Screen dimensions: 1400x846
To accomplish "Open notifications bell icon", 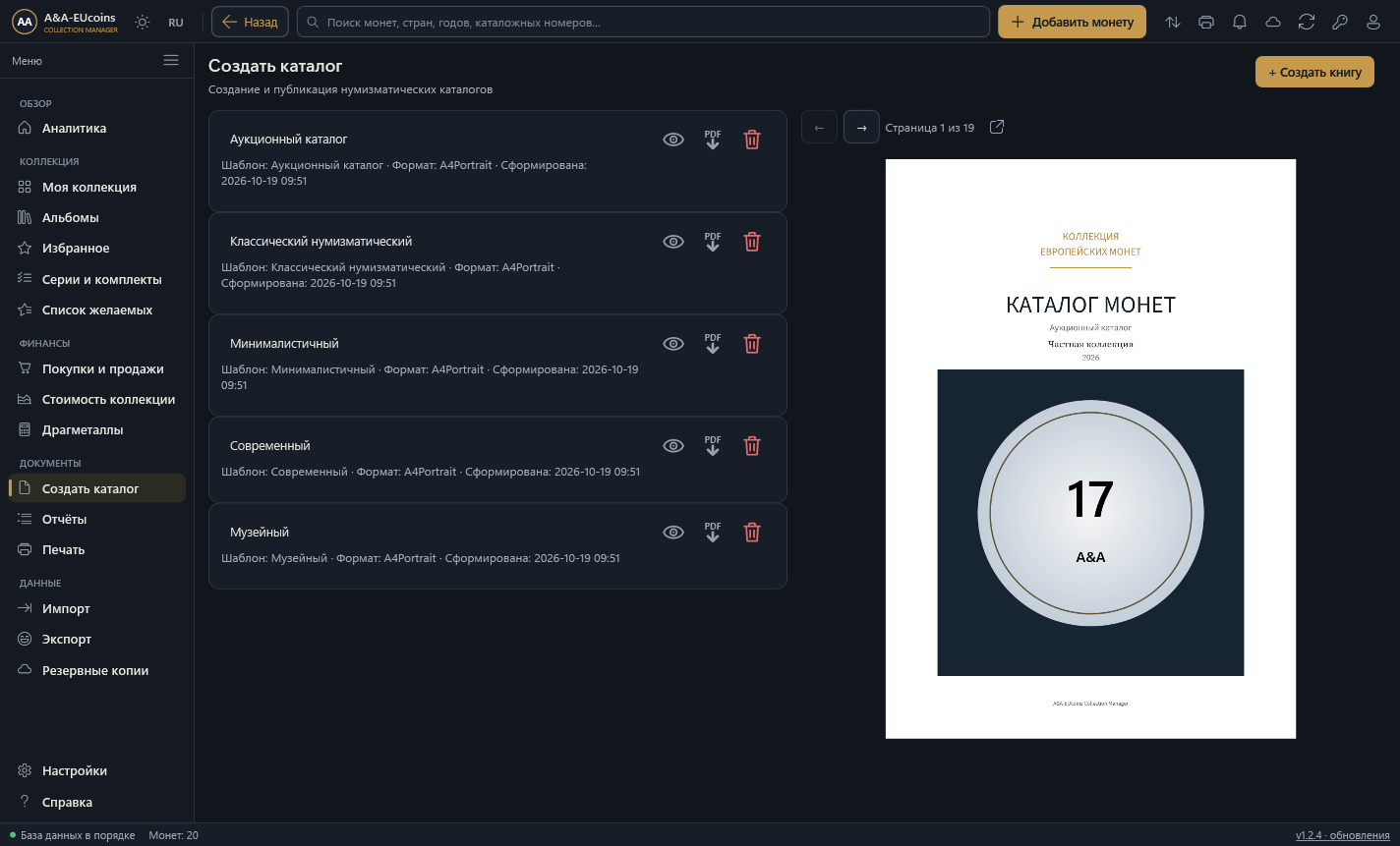I will (1240, 22).
